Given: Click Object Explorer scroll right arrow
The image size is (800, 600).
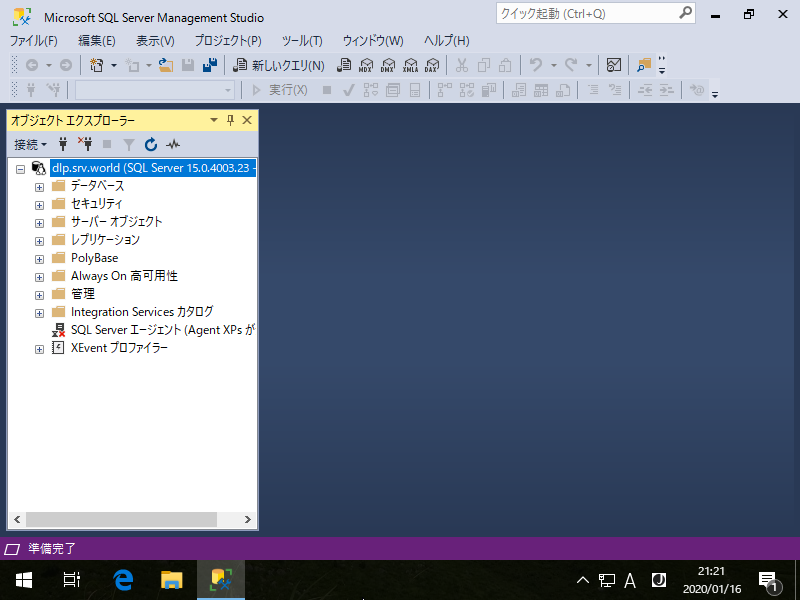Looking at the screenshot, I should tap(247, 519).
